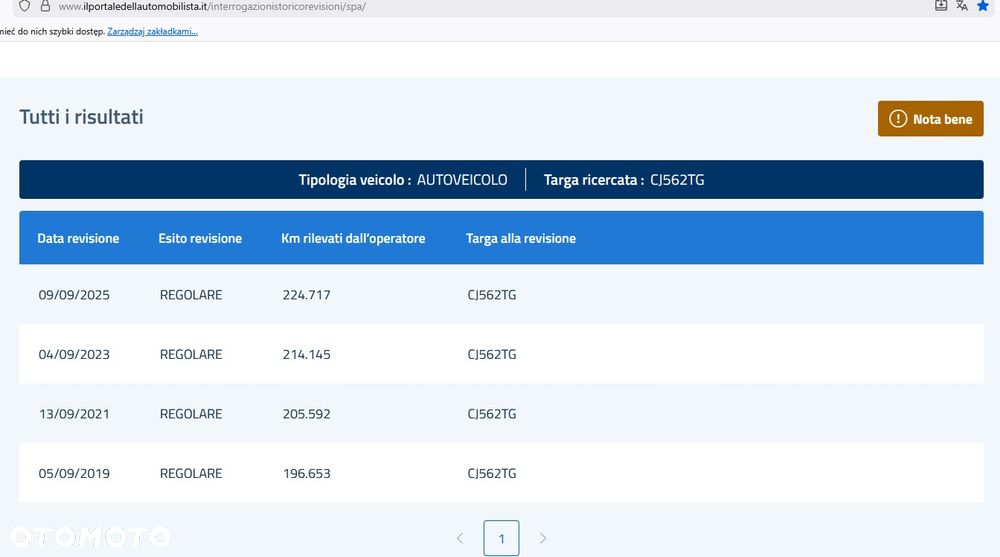Click the Tipologia veicolo AUTOVEICOLO text
Image resolution: width=1000 pixels, height=557 pixels.
click(x=403, y=180)
